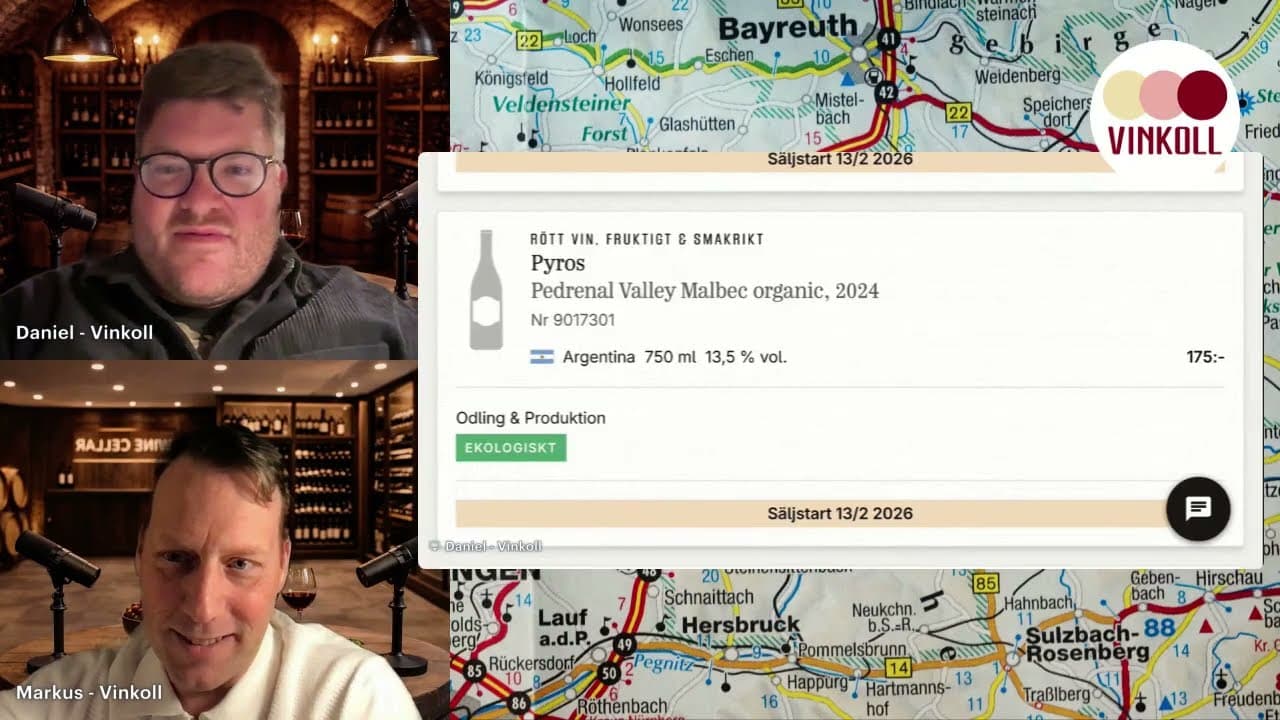
Task: Click the Rött vin, fruktigt & smakrikt label
Action: pos(647,239)
